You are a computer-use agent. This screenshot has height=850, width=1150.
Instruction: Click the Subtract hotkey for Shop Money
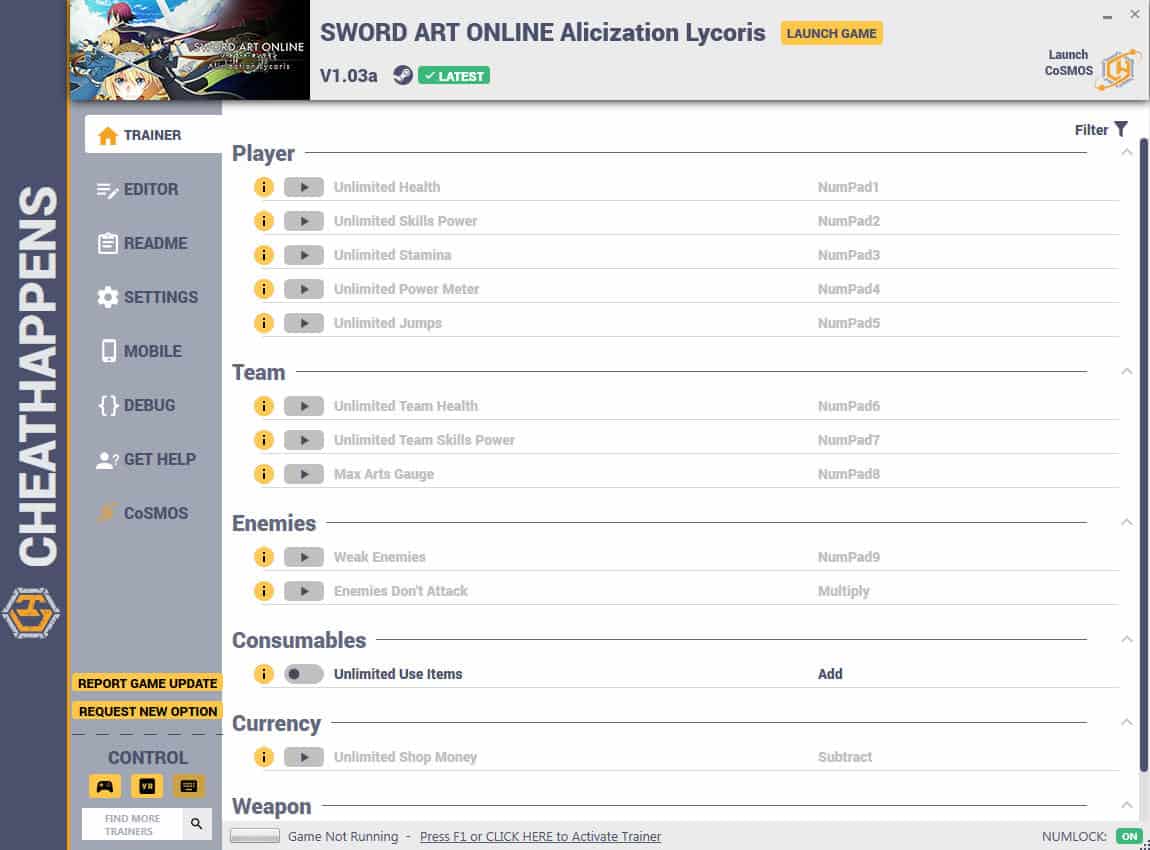coord(845,757)
